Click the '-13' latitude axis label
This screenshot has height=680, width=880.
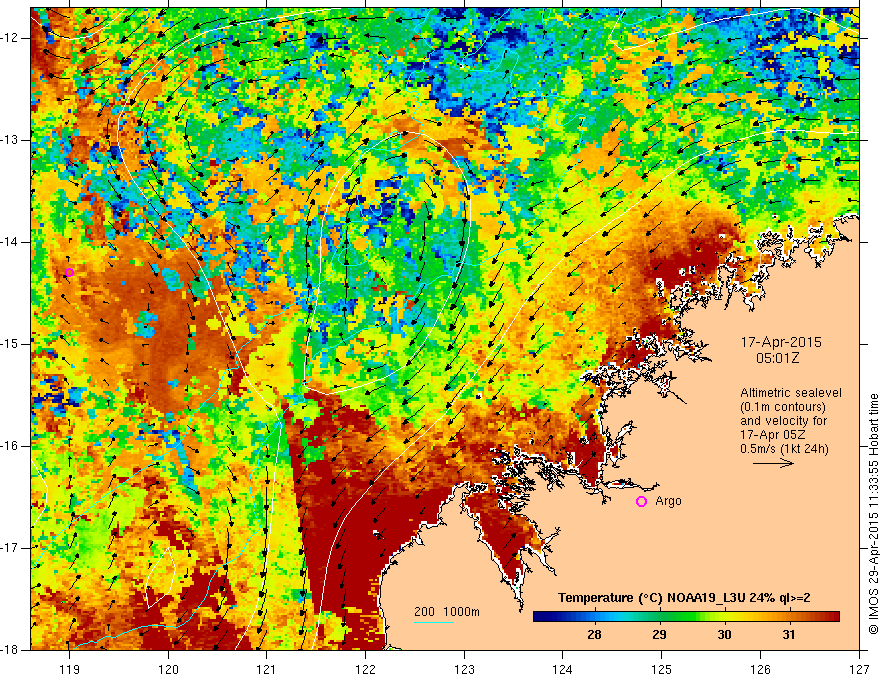click(x=11, y=140)
